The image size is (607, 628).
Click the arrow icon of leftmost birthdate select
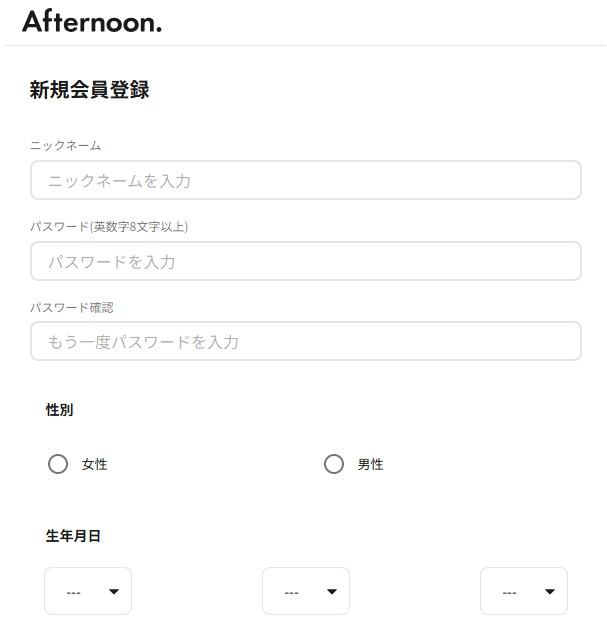click(114, 592)
